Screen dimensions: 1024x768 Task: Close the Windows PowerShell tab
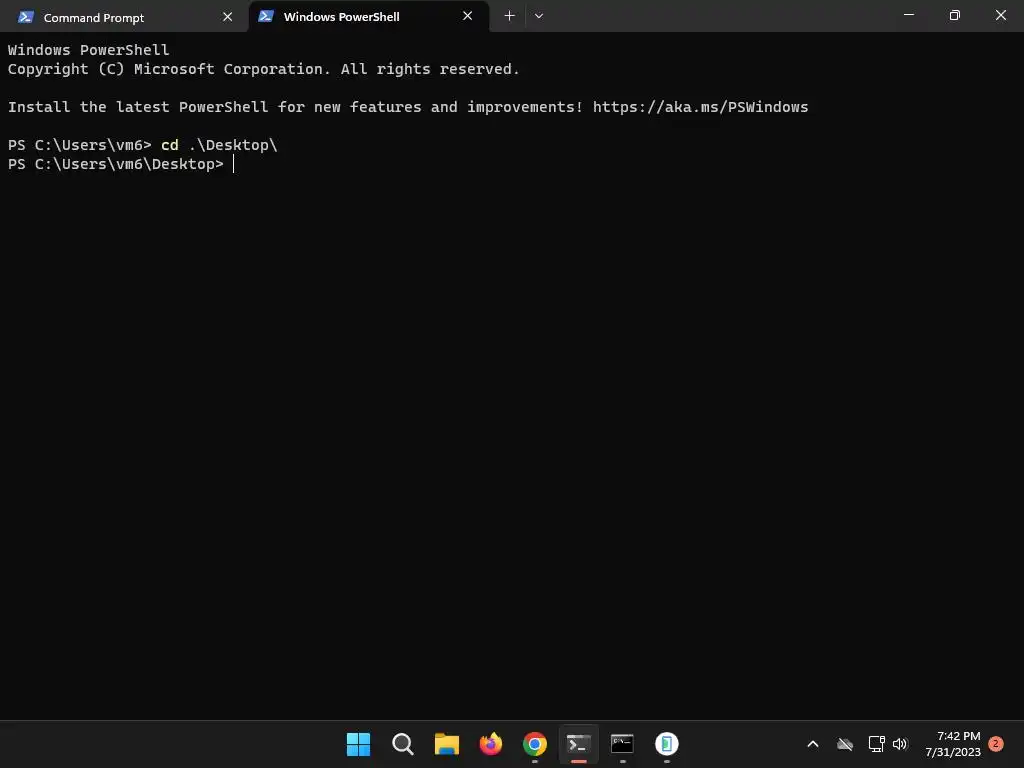point(468,16)
